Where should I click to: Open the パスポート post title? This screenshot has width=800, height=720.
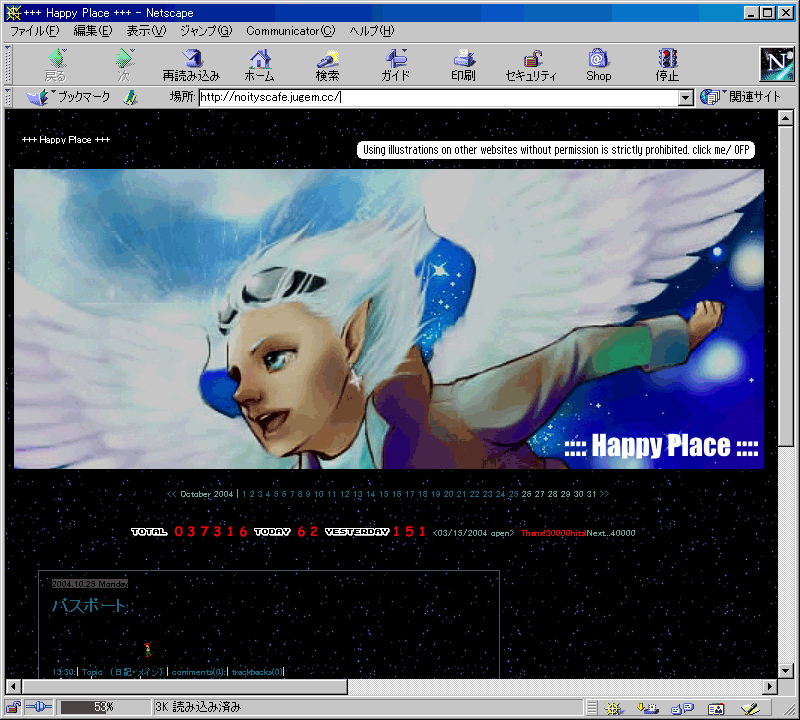(x=88, y=606)
